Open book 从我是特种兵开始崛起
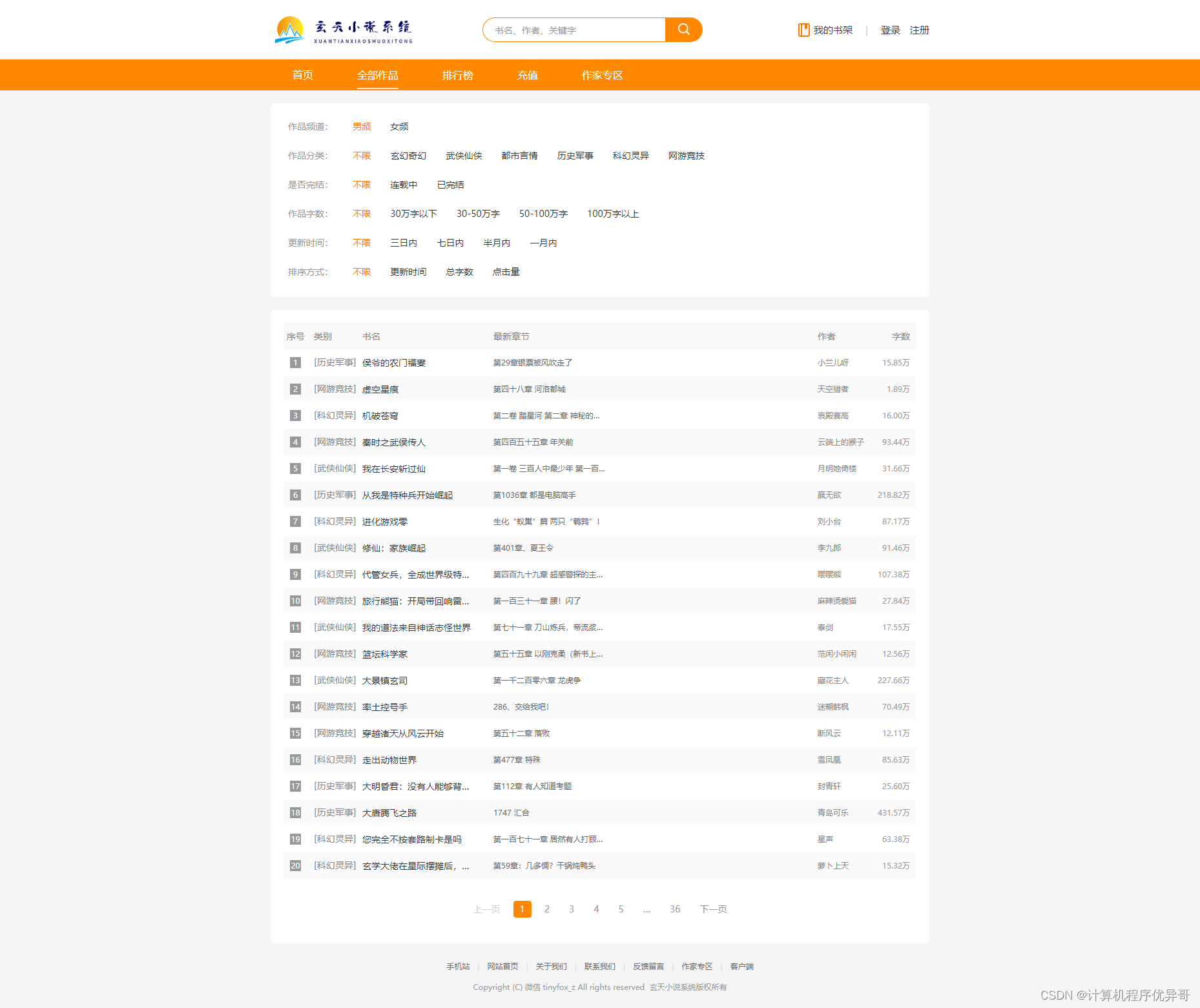This screenshot has height=1008, width=1200. tap(408, 495)
